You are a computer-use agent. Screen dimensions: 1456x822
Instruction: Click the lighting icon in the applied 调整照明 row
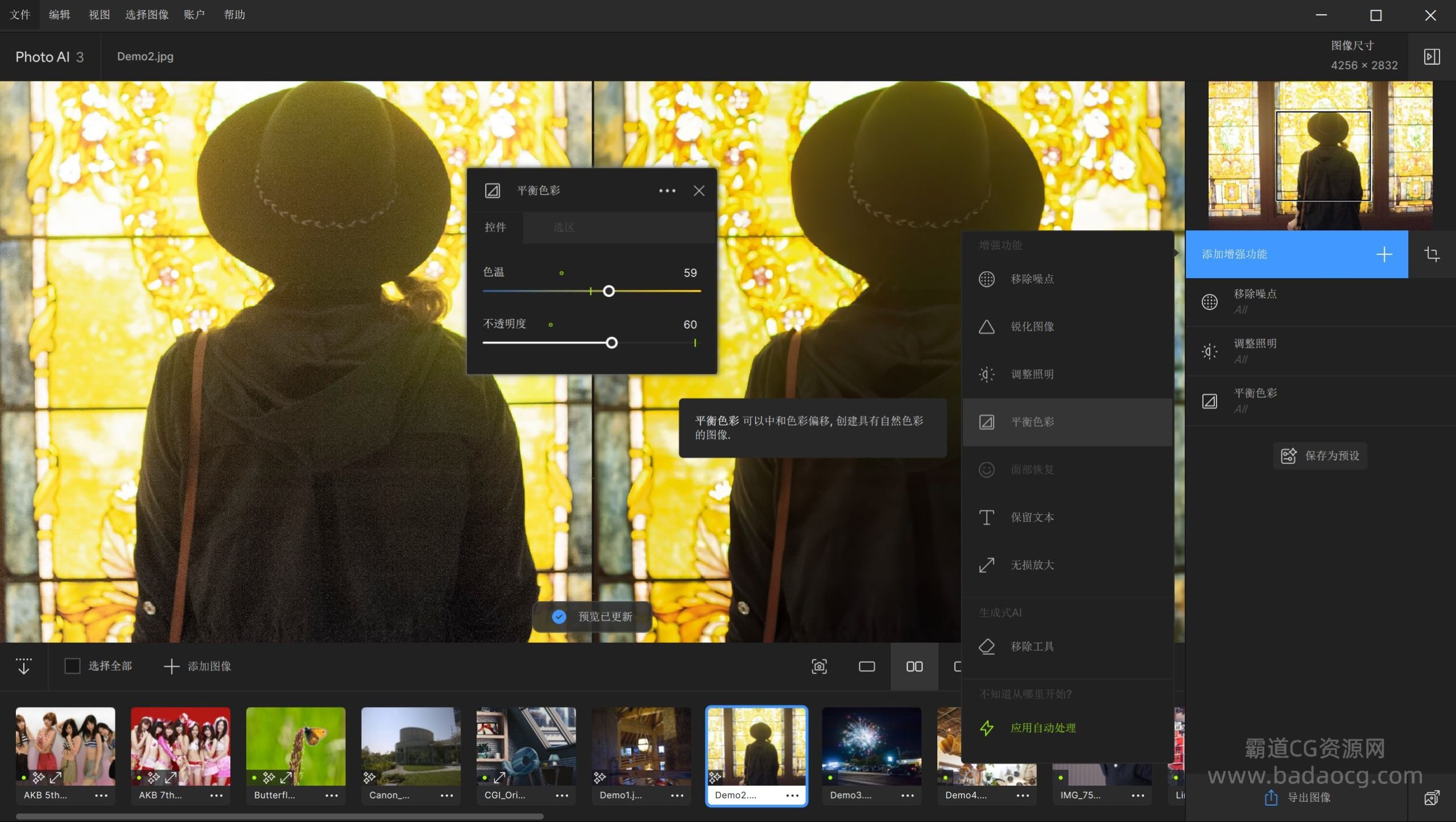(x=1210, y=352)
